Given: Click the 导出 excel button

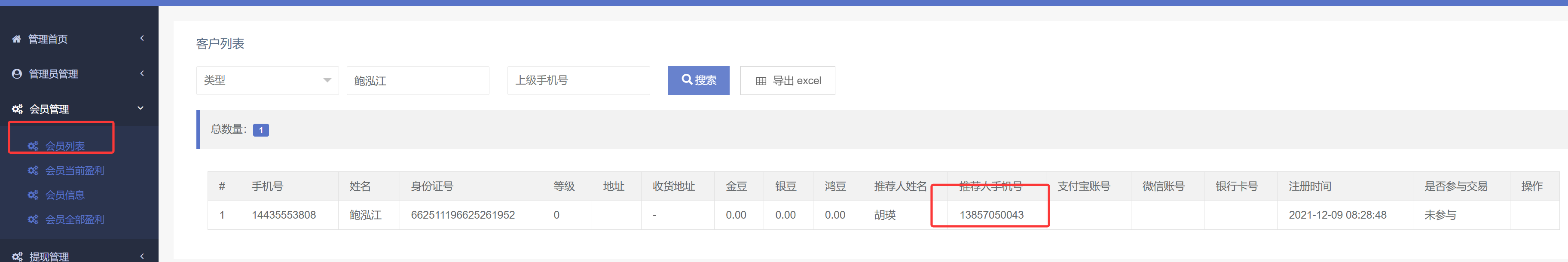Looking at the screenshot, I should 788,80.
